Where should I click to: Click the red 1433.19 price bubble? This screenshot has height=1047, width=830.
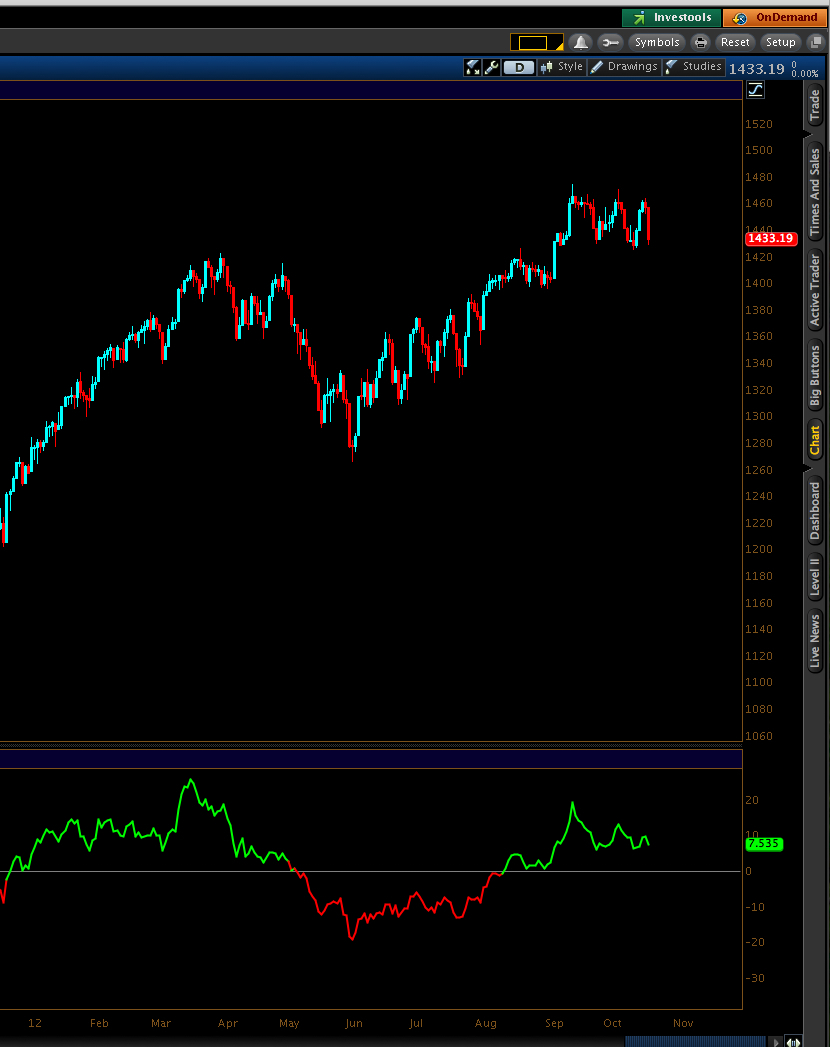[771, 238]
